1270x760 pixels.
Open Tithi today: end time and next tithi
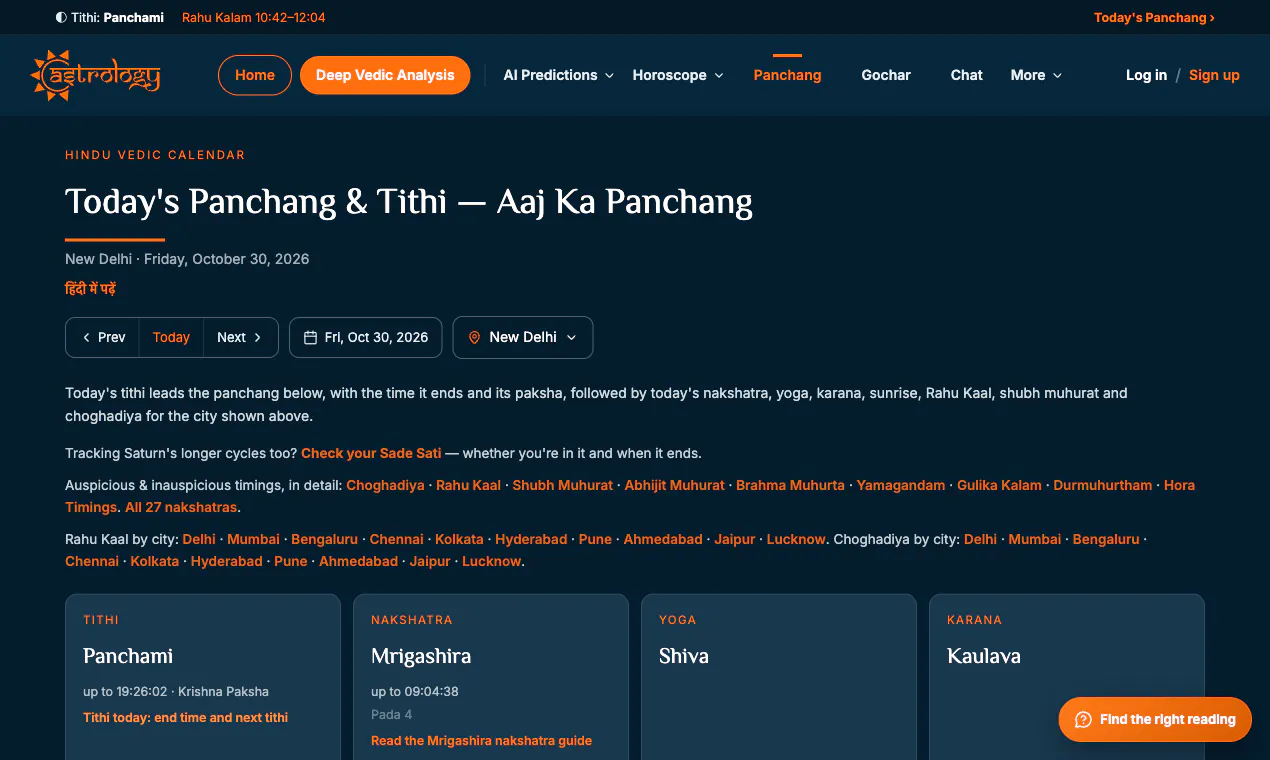pyautogui.click(x=186, y=717)
